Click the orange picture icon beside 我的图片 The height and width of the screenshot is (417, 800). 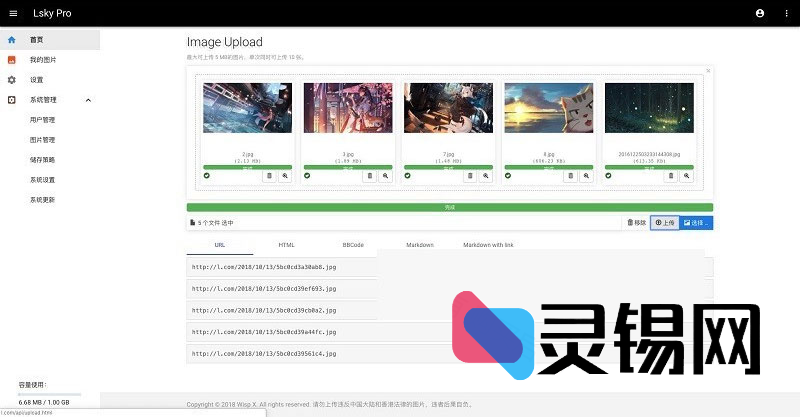click(x=12, y=60)
